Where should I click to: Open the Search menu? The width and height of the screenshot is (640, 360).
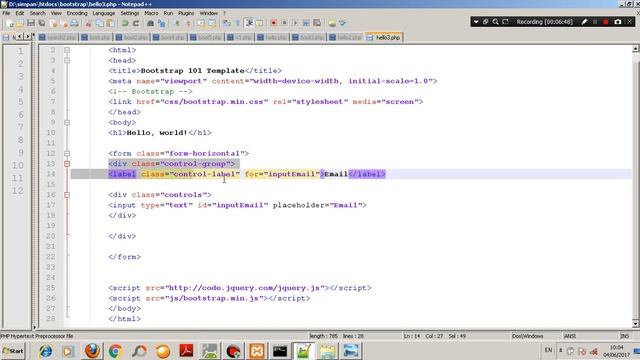(38, 13)
